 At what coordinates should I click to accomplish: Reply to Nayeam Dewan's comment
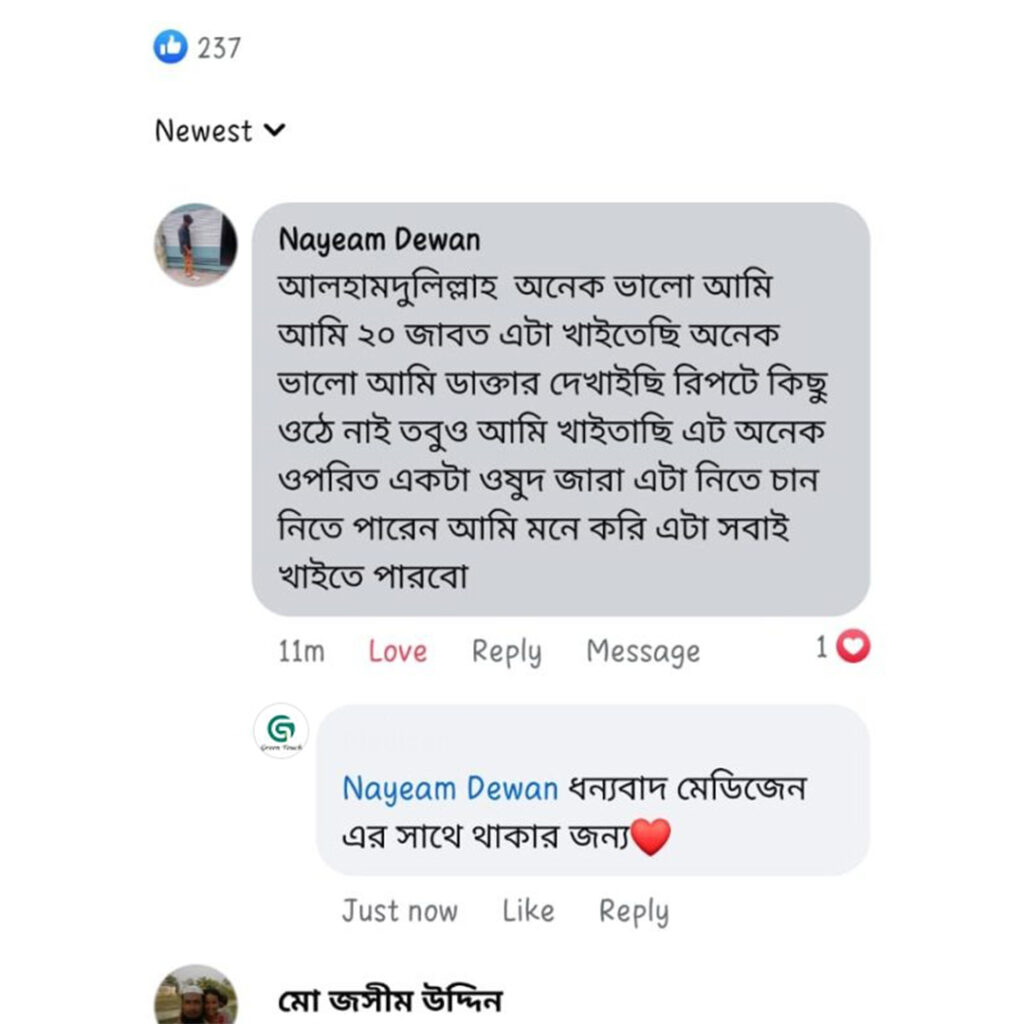pos(507,650)
